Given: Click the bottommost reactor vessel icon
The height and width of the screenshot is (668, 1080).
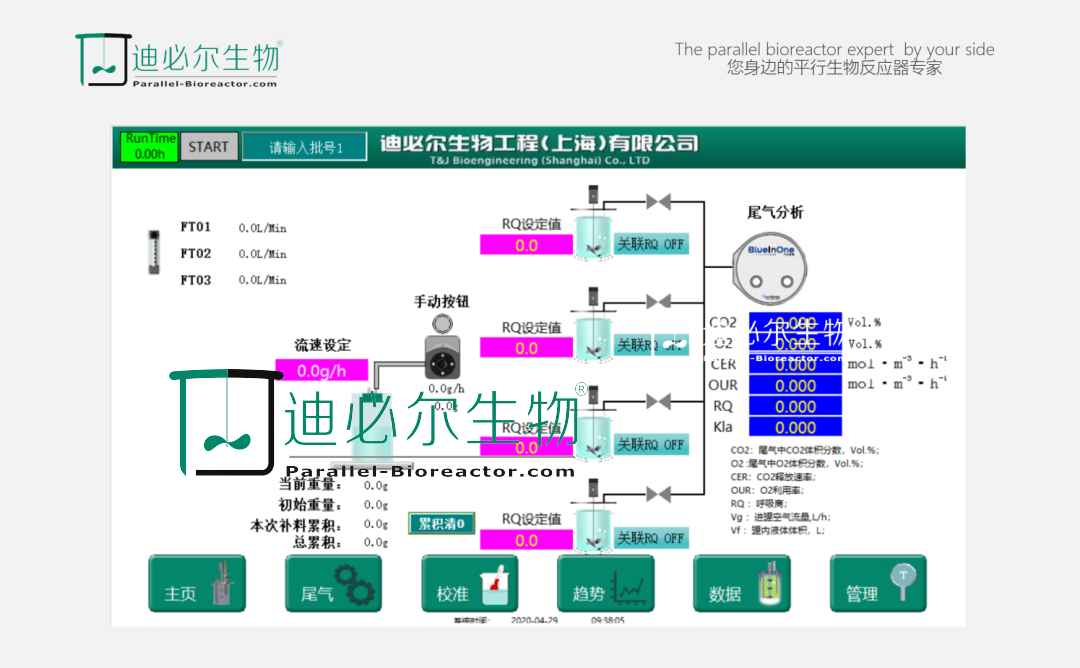Looking at the screenshot, I should click(x=593, y=529).
